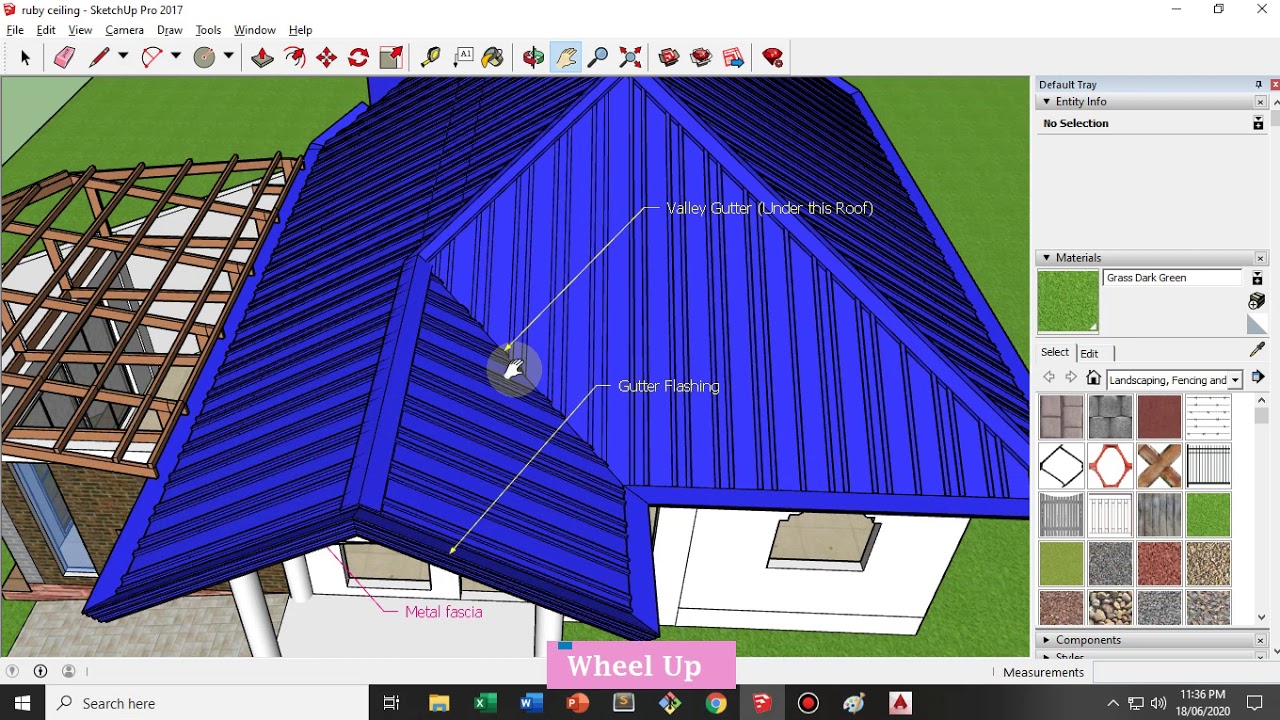Open the Extension Manager ruby icon
Viewport: 1280px width, 720px height.
(772, 58)
